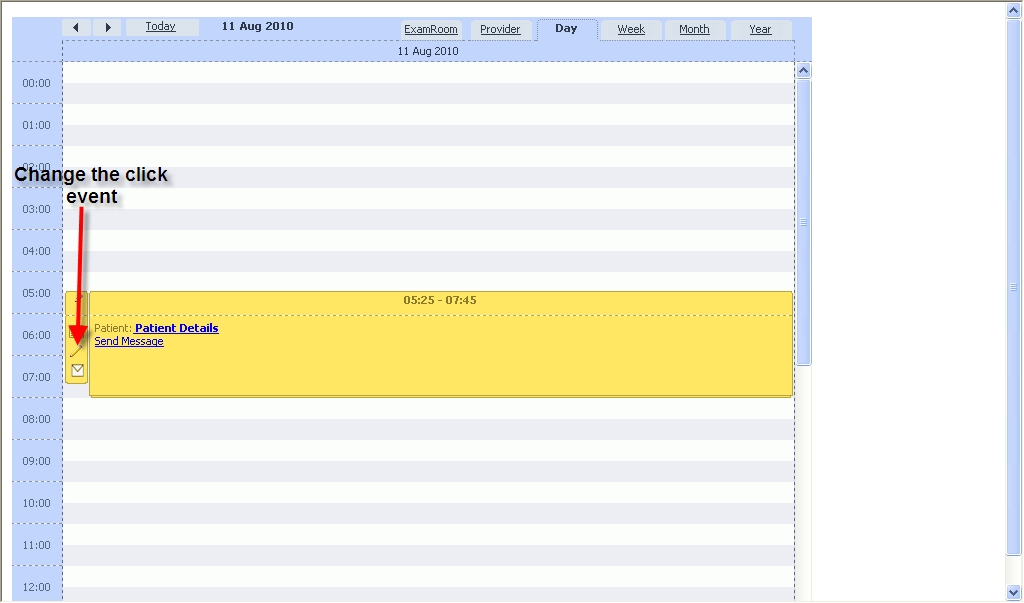Select the Provider view
The width and height of the screenshot is (1024, 603).
[501, 29]
